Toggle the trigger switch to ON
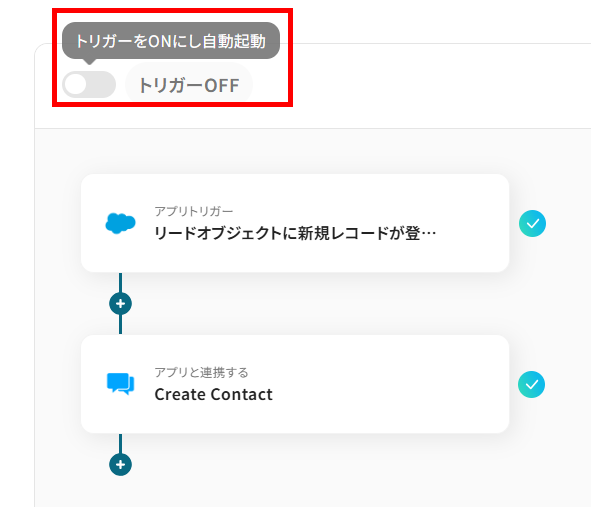This screenshot has width=591, height=507. (x=89, y=84)
